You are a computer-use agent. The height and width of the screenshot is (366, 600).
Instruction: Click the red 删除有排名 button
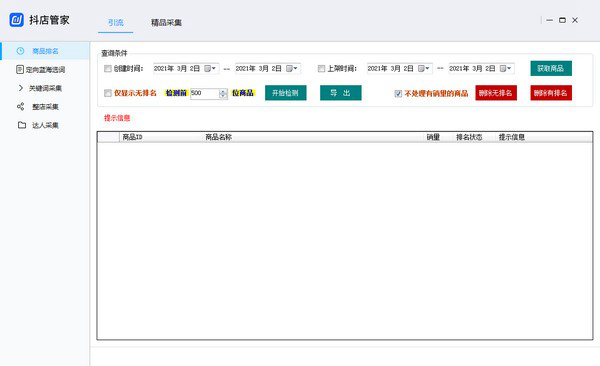click(551, 93)
